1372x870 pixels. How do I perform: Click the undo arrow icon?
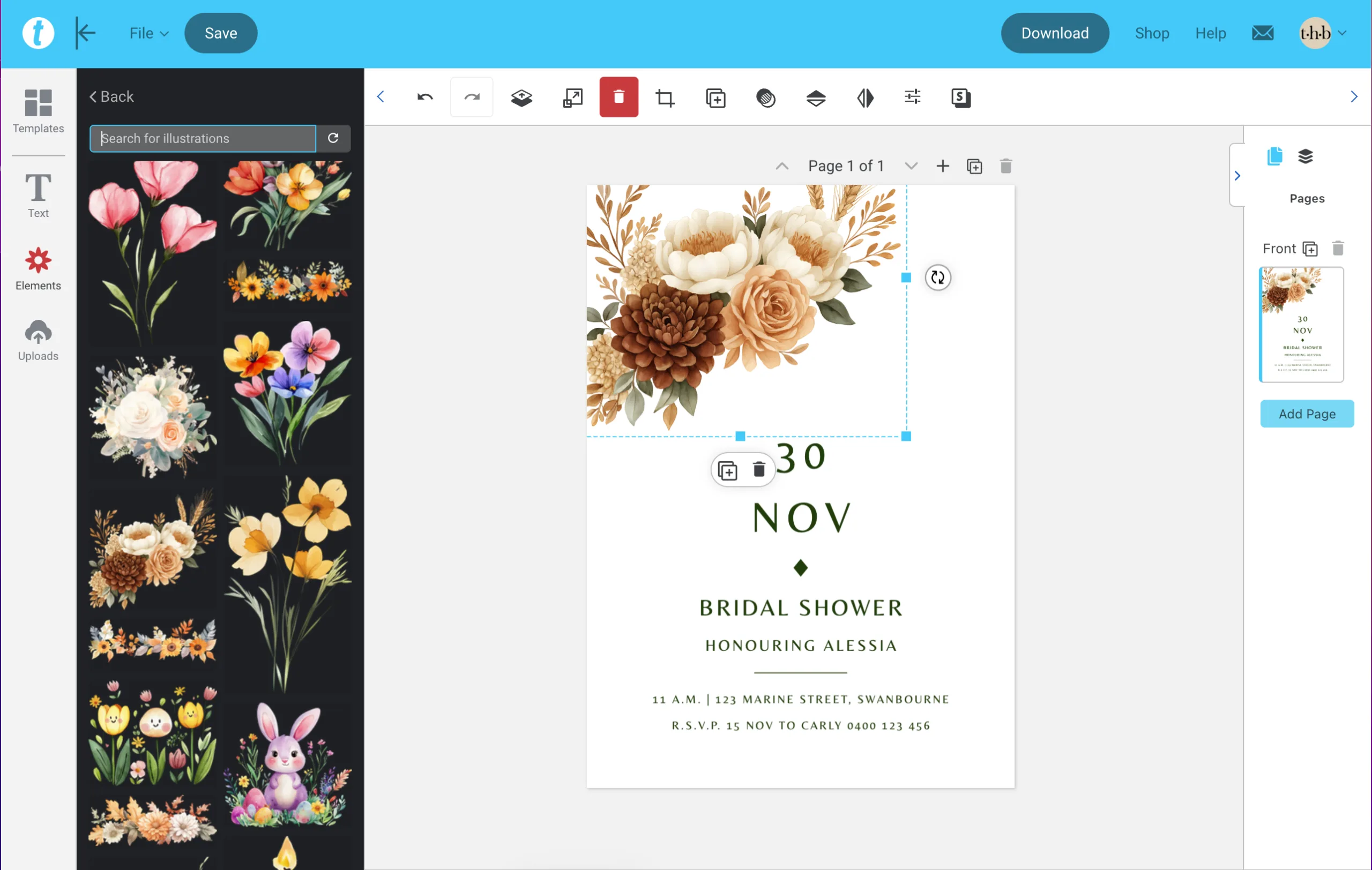[x=424, y=97]
